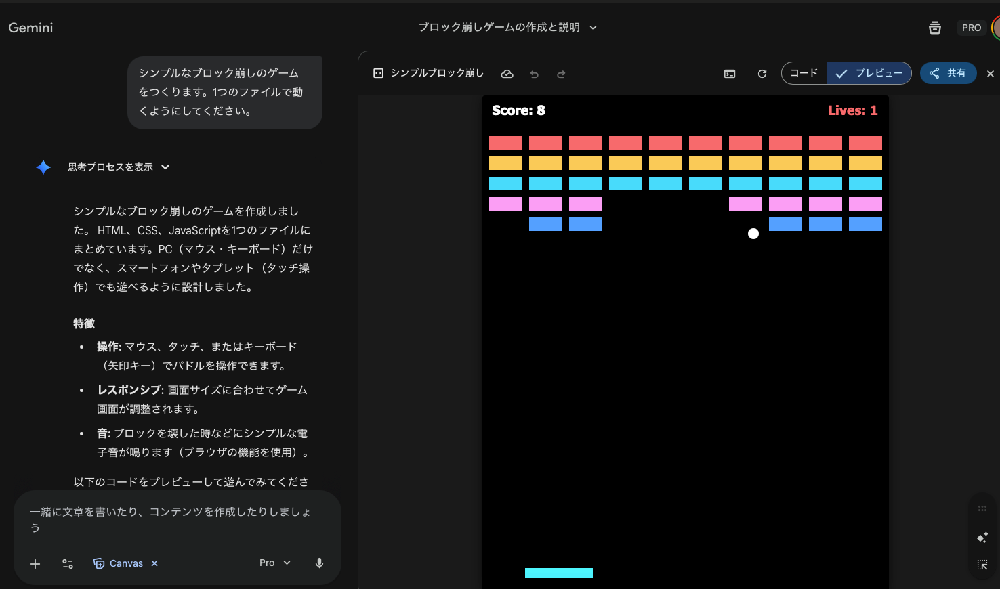Click Gemini in the top-left corner
The width and height of the screenshot is (1000, 589).
[x=30, y=28]
